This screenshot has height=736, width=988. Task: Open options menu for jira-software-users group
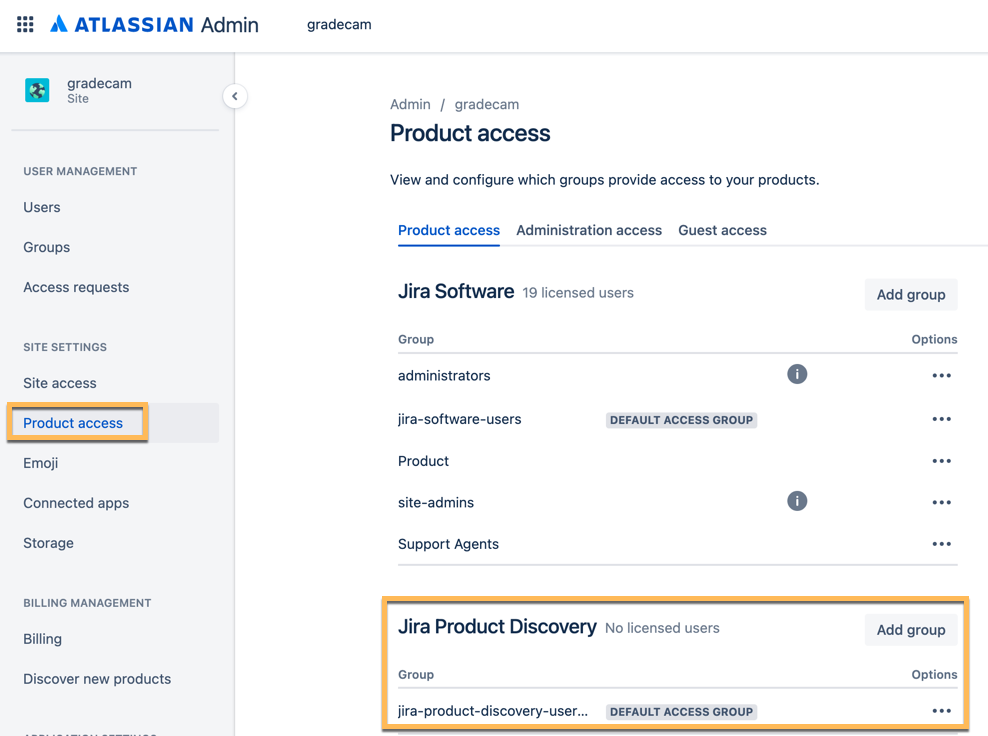(941, 418)
